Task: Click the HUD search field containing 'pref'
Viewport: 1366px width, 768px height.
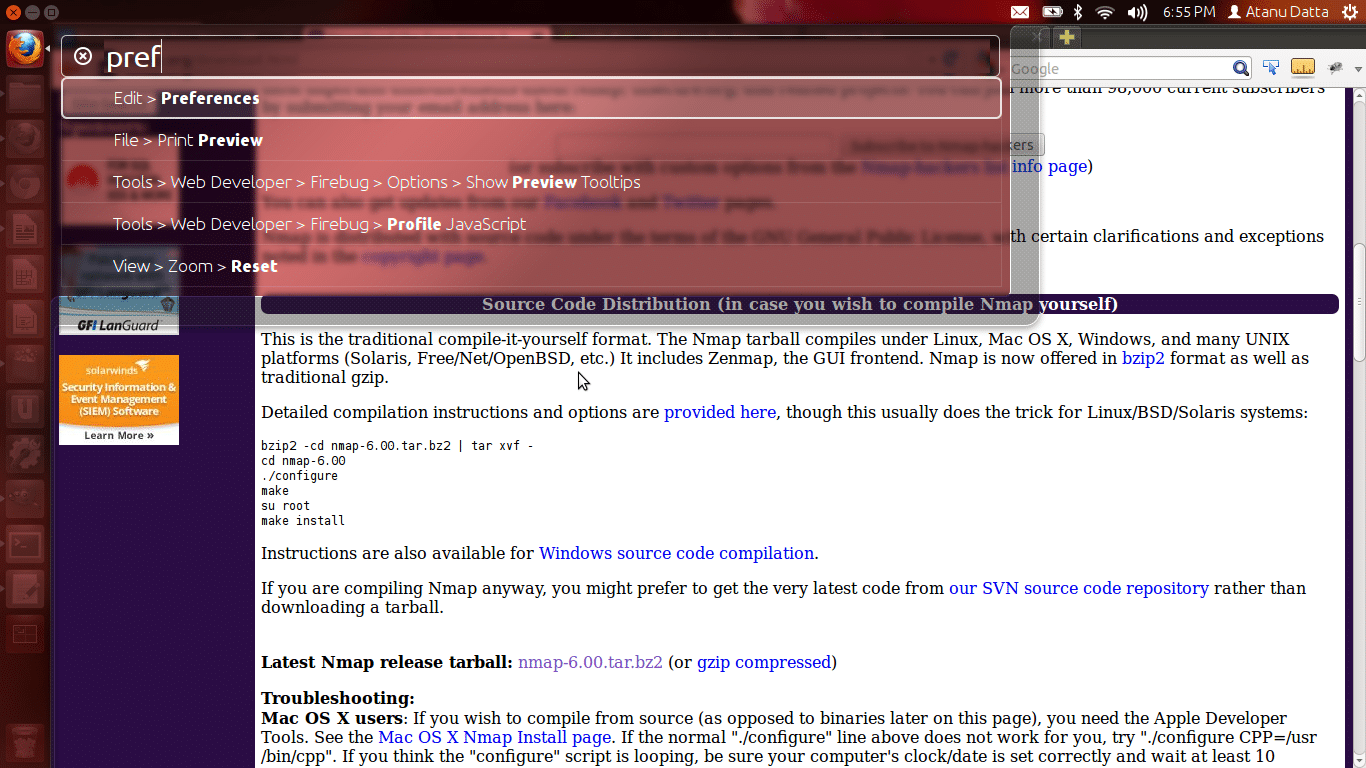Action: click(x=531, y=57)
